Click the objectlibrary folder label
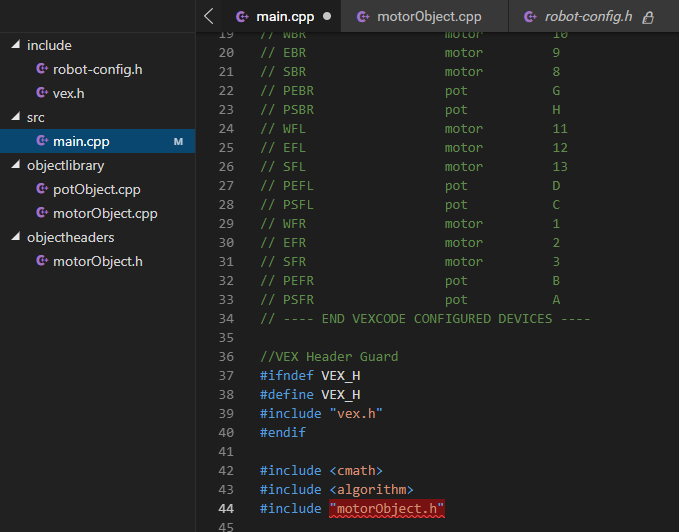The image size is (679, 532). (65, 166)
